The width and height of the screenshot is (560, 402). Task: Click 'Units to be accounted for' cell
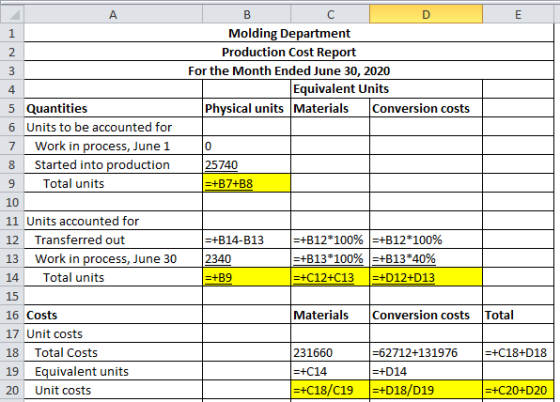[113, 127]
